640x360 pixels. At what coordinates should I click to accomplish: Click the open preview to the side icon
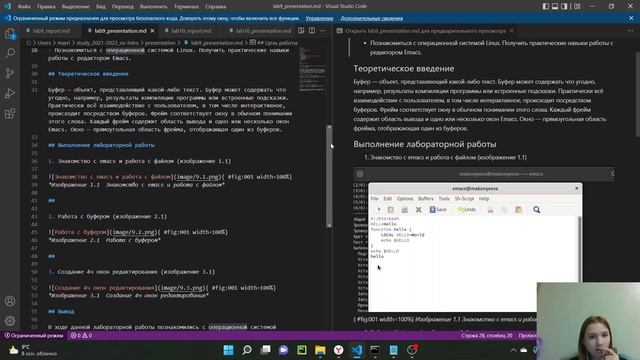[x=301, y=31]
